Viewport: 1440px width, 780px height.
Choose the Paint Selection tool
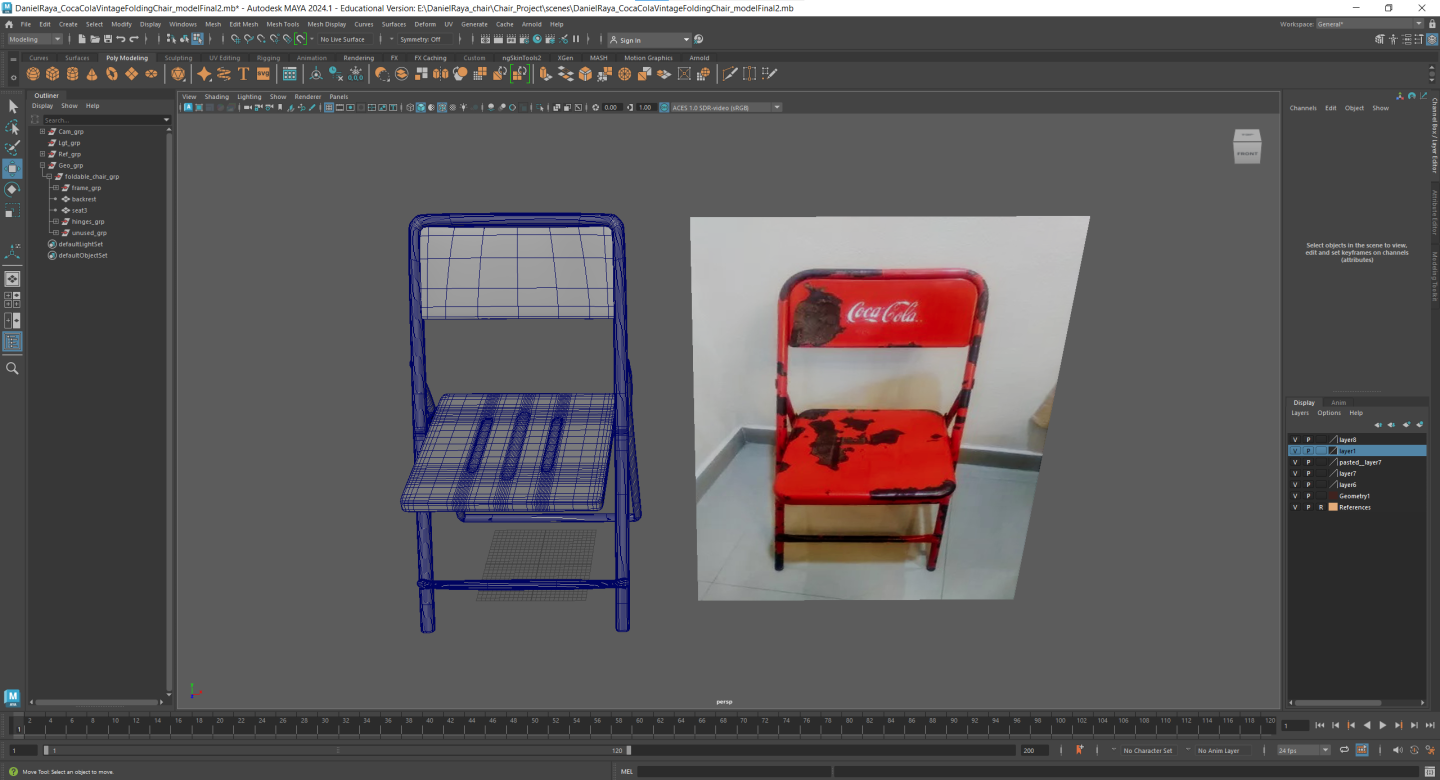12,148
